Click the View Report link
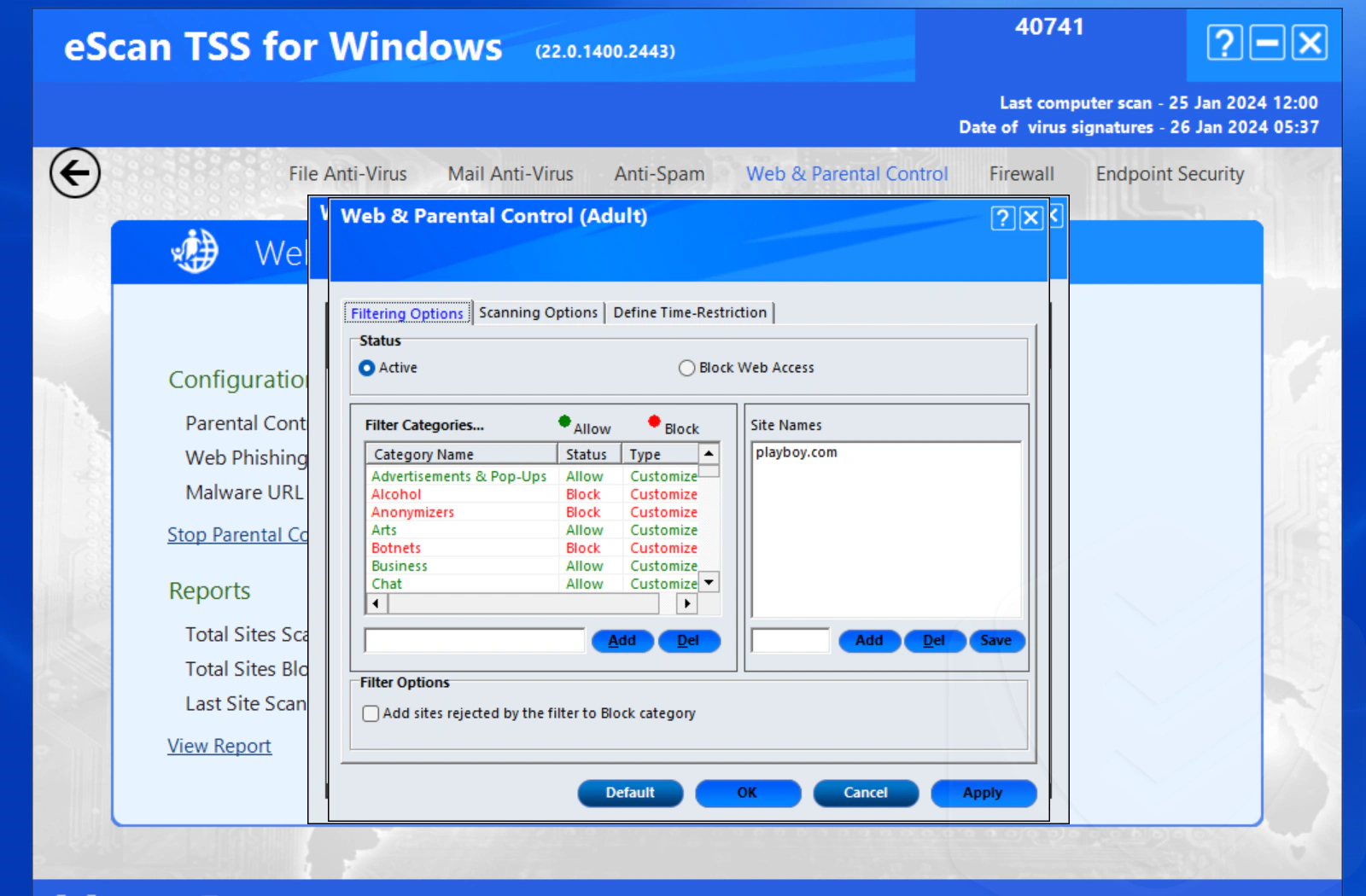Viewport: 1366px width, 896px height. 219,746
